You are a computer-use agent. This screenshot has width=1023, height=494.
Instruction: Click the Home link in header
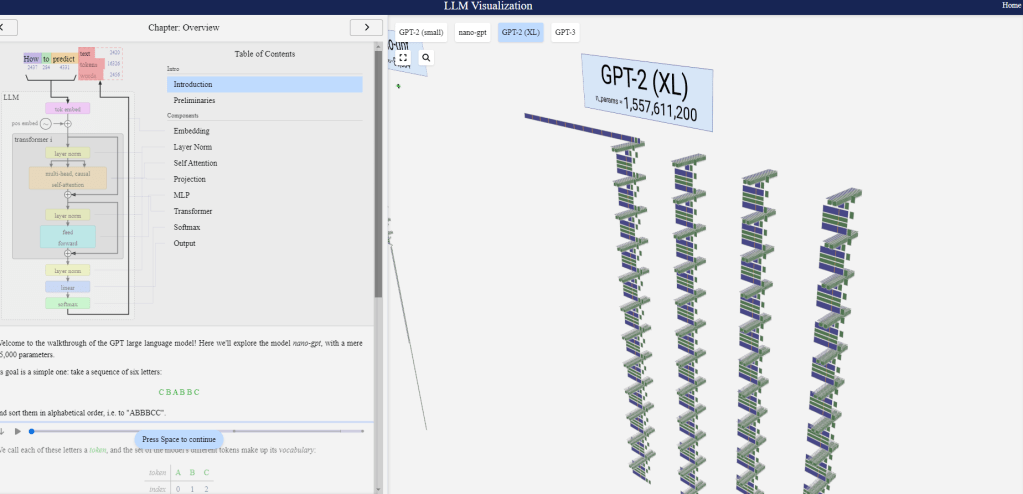(x=1011, y=6)
